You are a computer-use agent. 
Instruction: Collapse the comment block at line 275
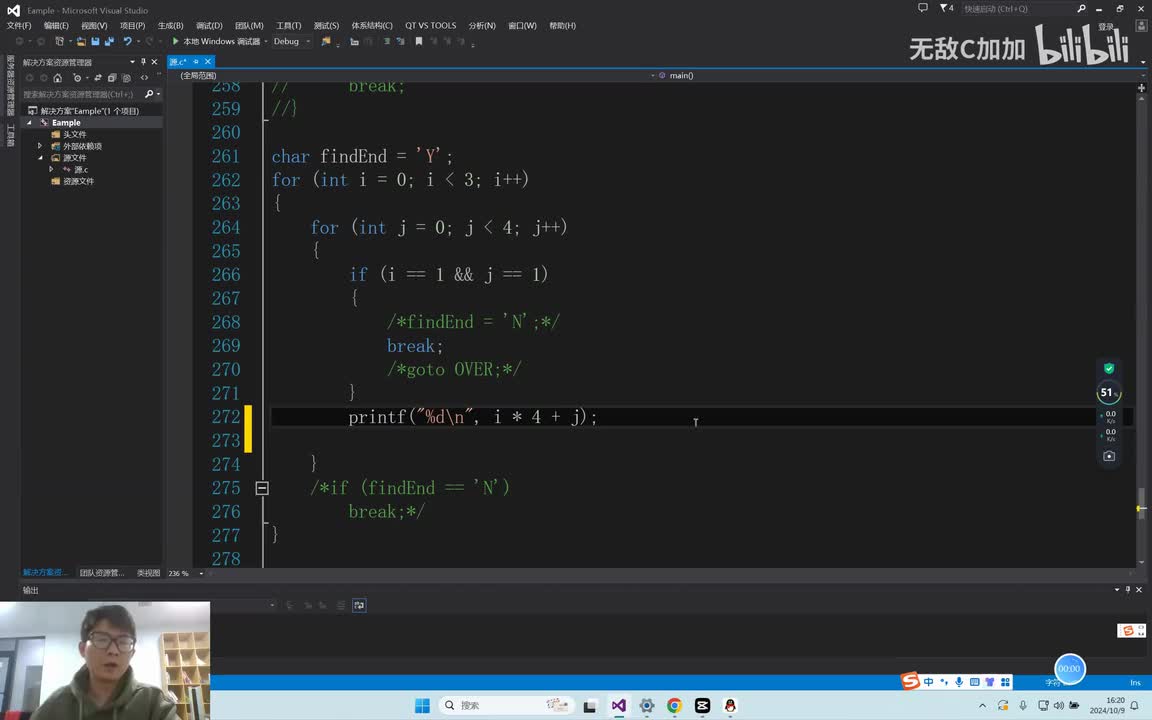tap(262, 488)
